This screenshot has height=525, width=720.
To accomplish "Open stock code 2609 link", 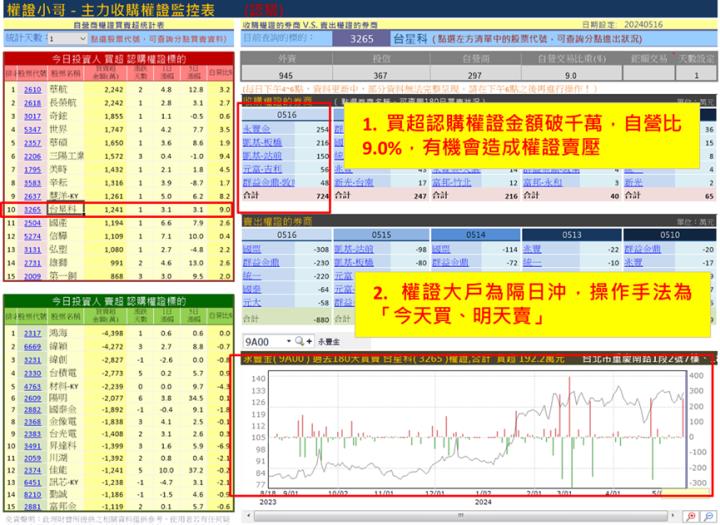I will click(x=33, y=398).
